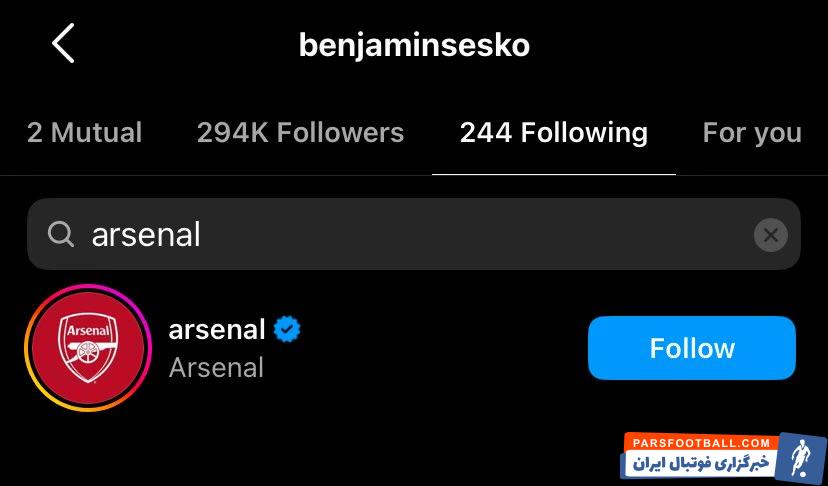Go to the For you tab
Image resolution: width=828 pixels, height=486 pixels.
752,133
